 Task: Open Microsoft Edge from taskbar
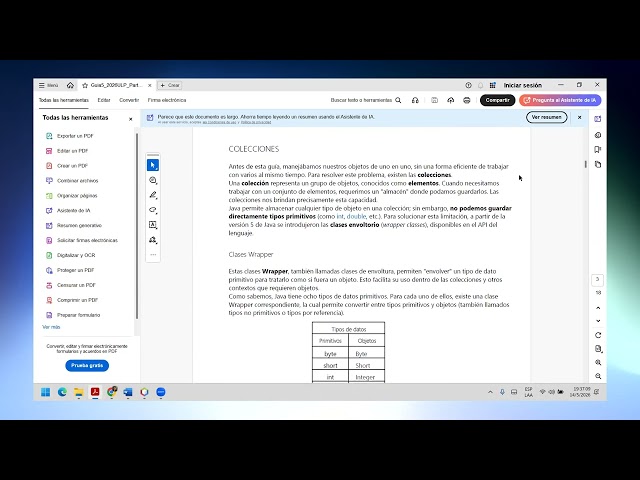[62, 392]
